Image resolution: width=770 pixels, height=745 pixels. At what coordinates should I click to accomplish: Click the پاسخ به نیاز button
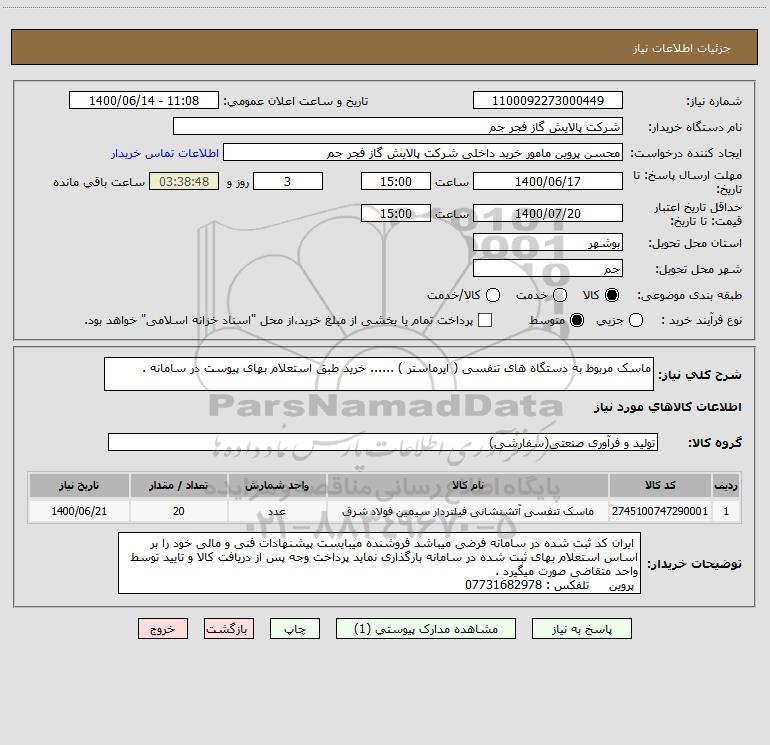[581, 629]
